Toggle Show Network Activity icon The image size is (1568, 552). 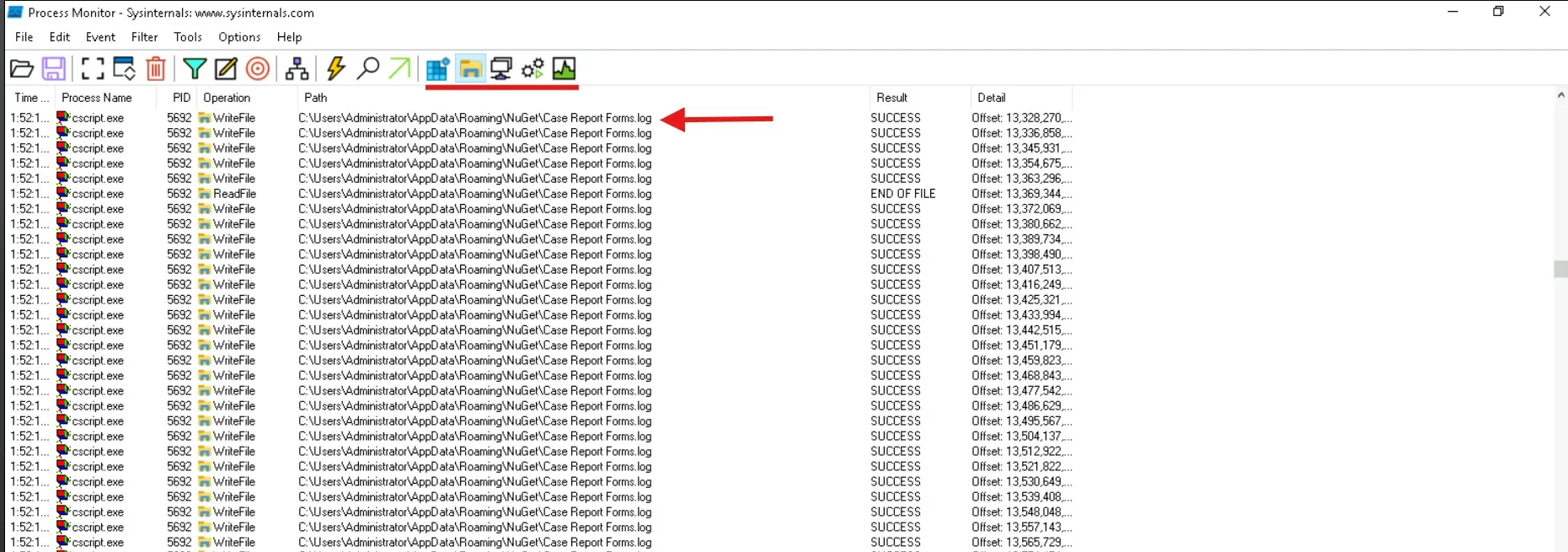pyautogui.click(x=501, y=68)
